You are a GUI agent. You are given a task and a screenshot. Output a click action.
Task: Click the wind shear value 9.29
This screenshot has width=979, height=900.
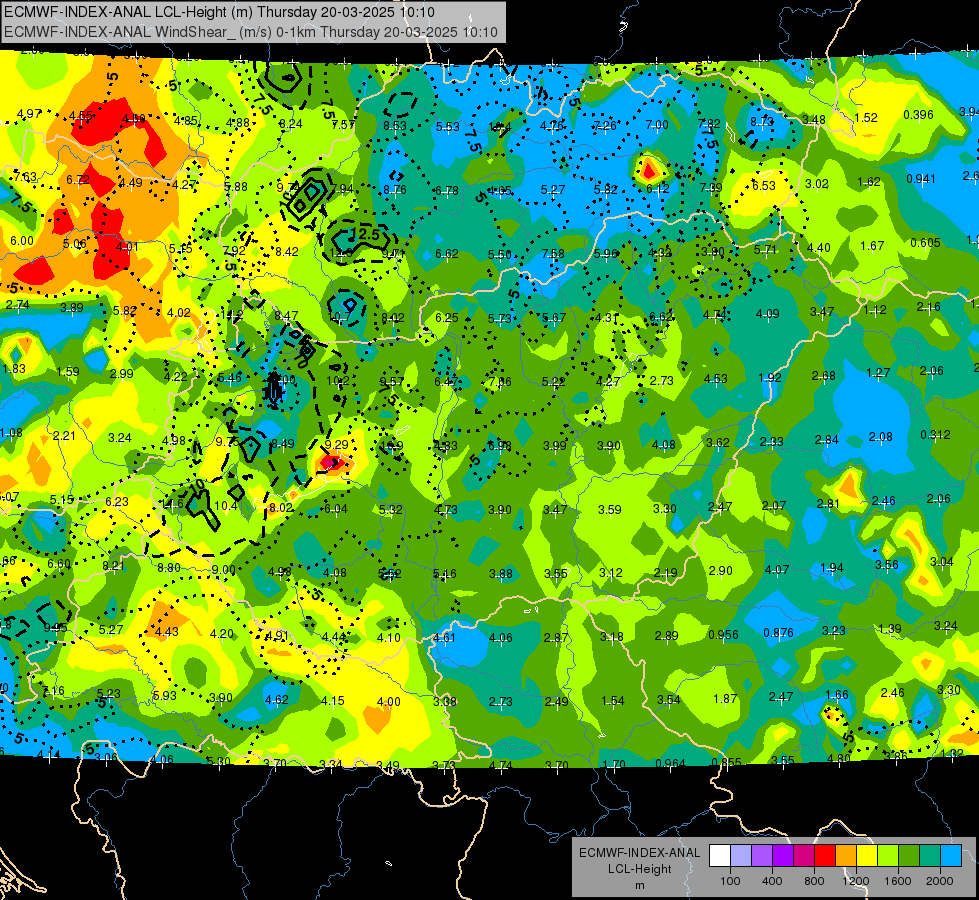coord(337,445)
